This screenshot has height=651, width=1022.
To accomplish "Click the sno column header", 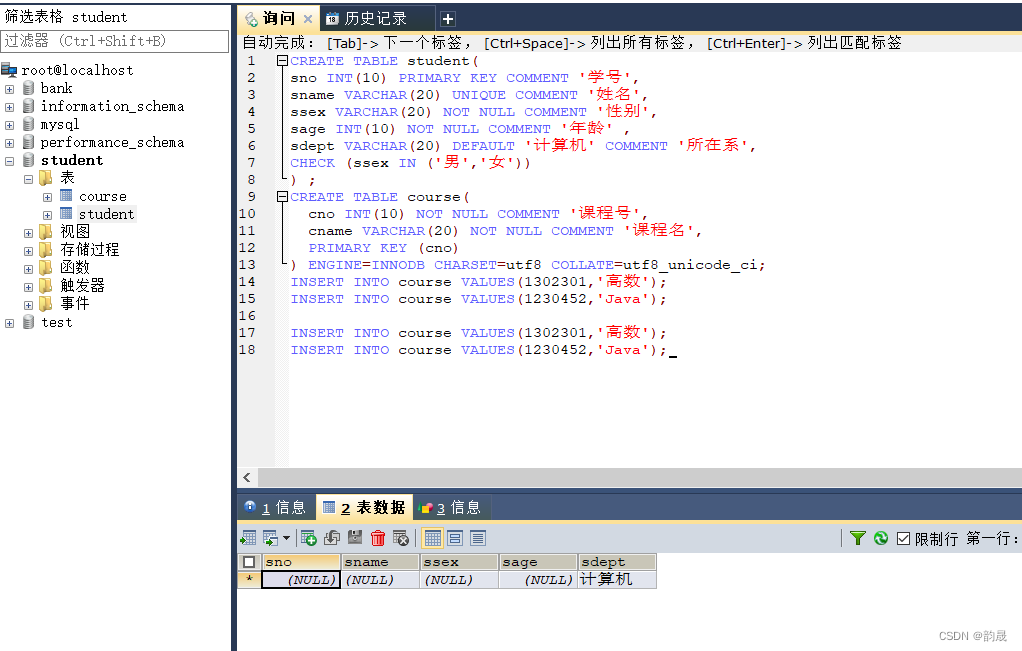I will click(x=302, y=562).
